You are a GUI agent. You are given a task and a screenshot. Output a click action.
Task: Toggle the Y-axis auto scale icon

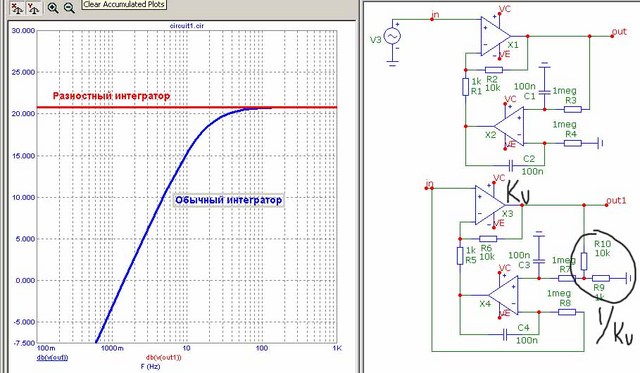pyautogui.click(x=33, y=8)
